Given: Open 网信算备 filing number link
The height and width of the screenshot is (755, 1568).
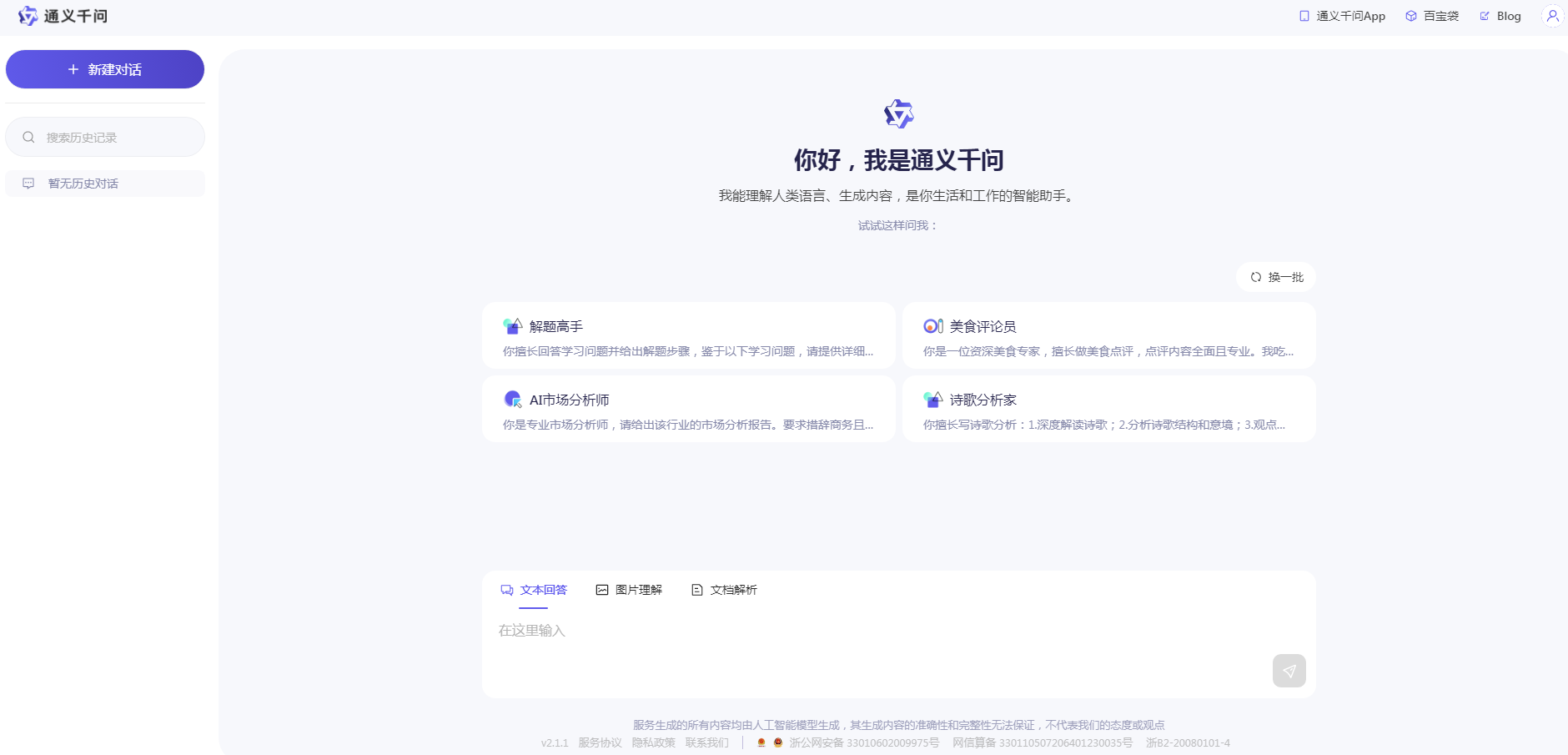Looking at the screenshot, I should click(x=1043, y=742).
